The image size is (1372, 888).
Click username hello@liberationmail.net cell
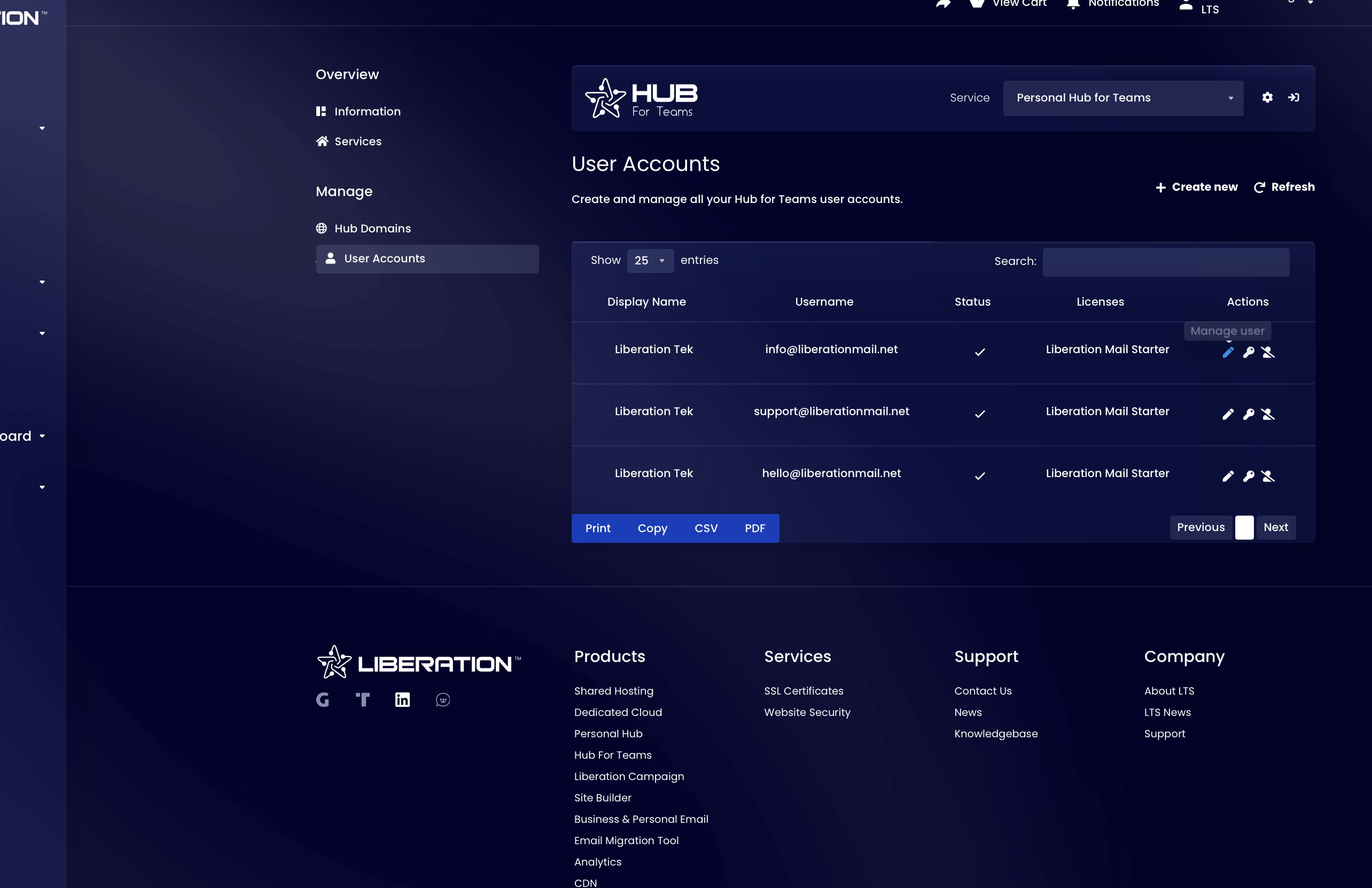[831, 473]
